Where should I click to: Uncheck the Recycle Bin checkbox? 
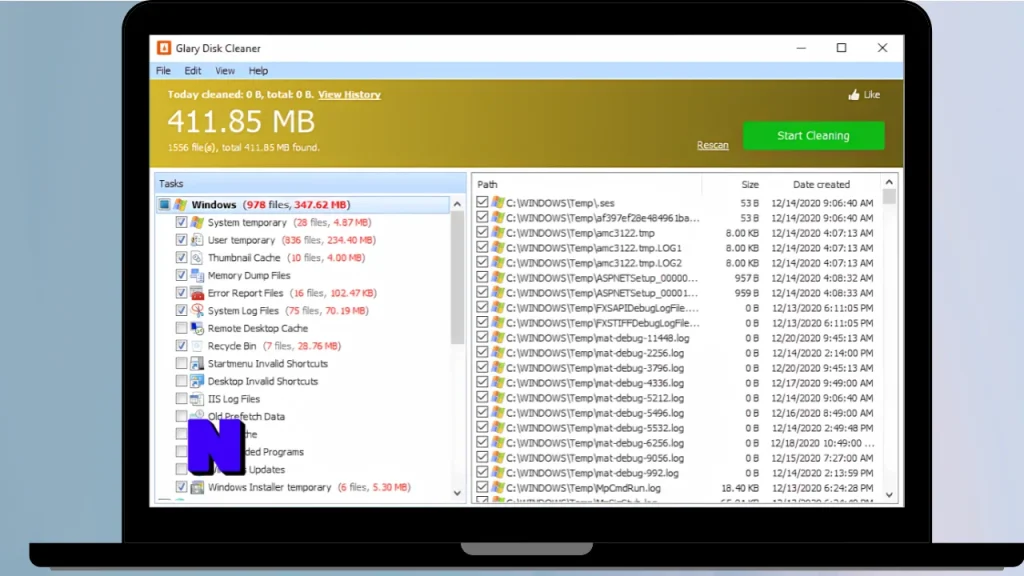click(x=181, y=345)
